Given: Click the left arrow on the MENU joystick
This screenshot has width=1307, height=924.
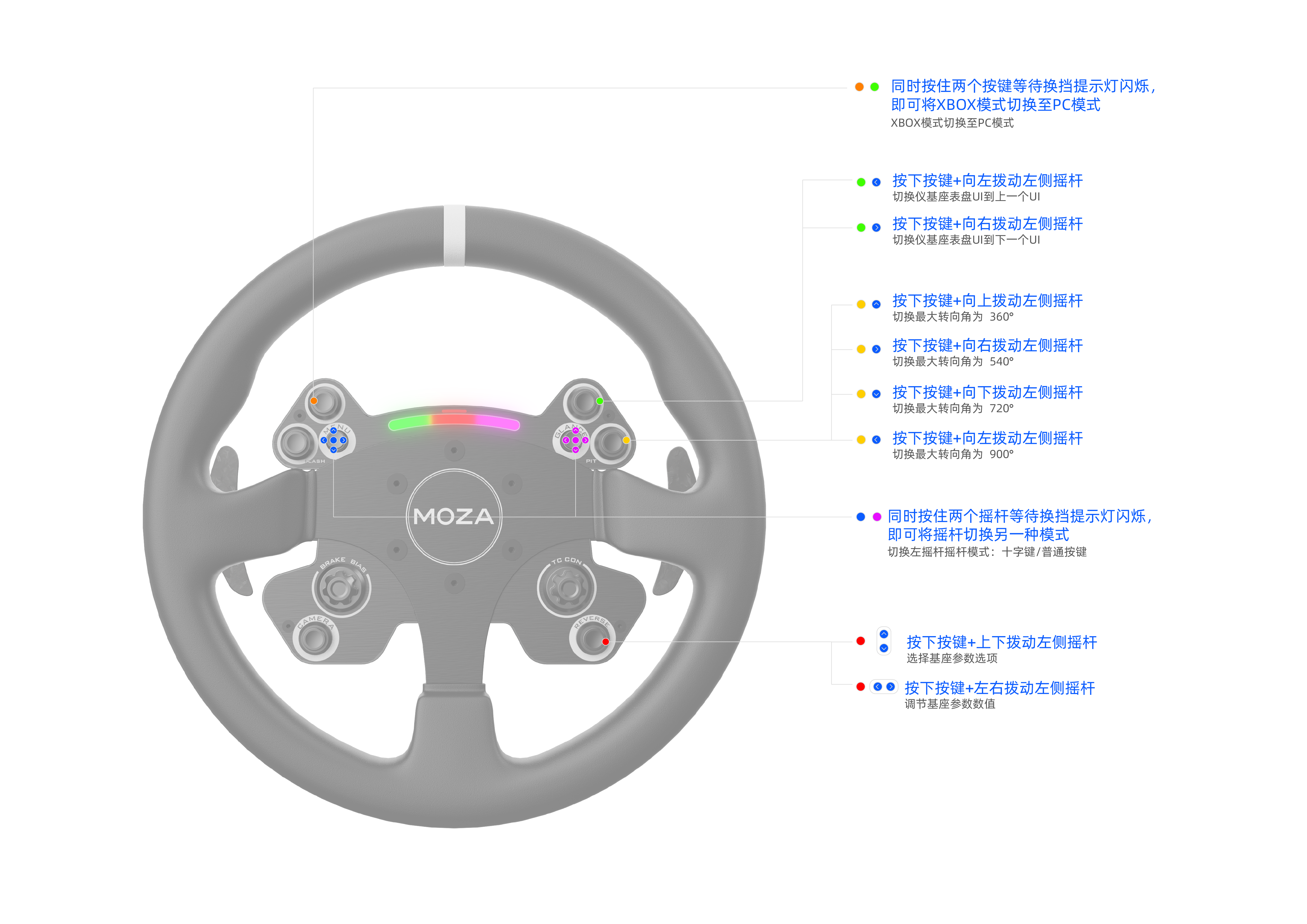Looking at the screenshot, I should pos(324,440).
